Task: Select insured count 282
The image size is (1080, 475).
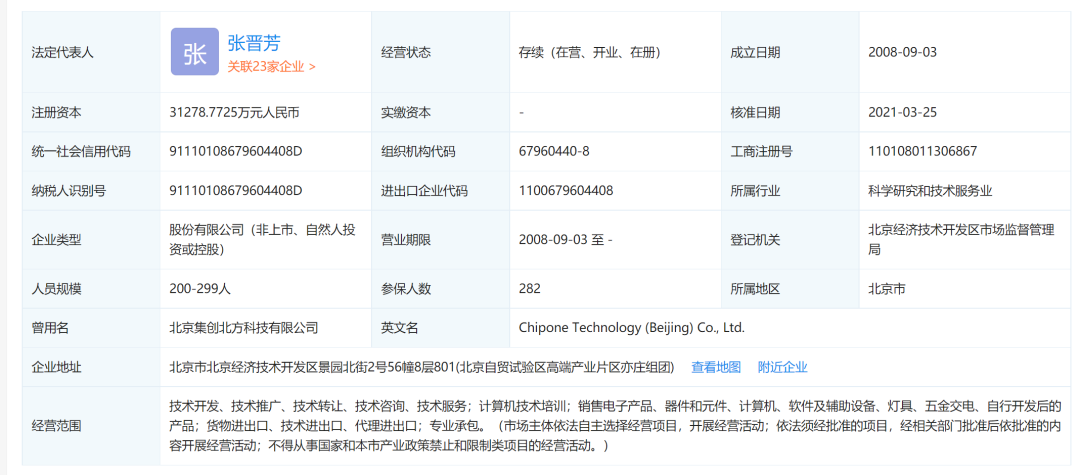Action: (530, 288)
